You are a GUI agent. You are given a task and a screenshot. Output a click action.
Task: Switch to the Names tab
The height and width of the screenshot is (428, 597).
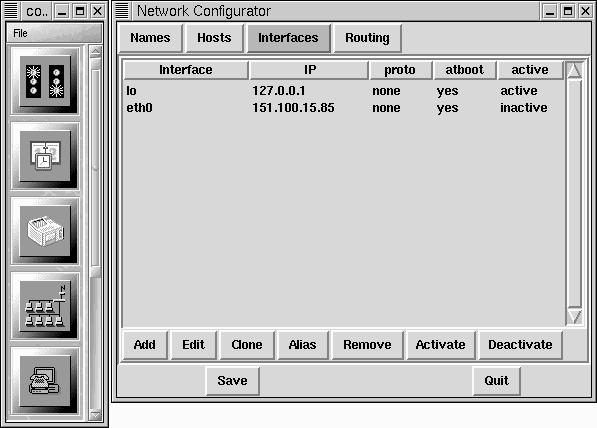coord(150,38)
